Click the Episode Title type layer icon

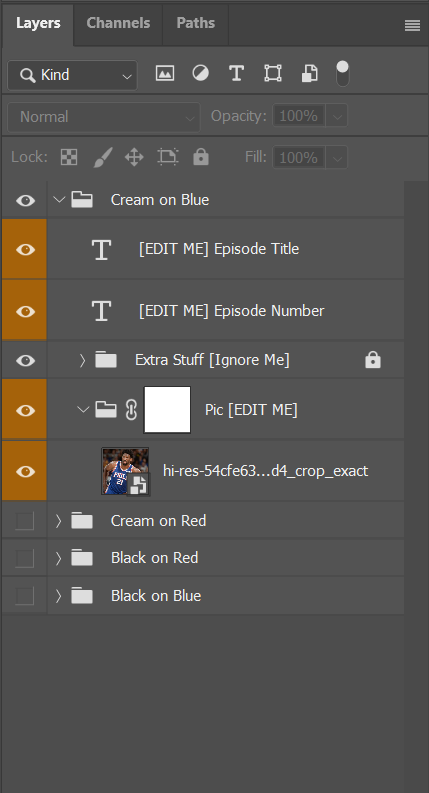tap(101, 249)
